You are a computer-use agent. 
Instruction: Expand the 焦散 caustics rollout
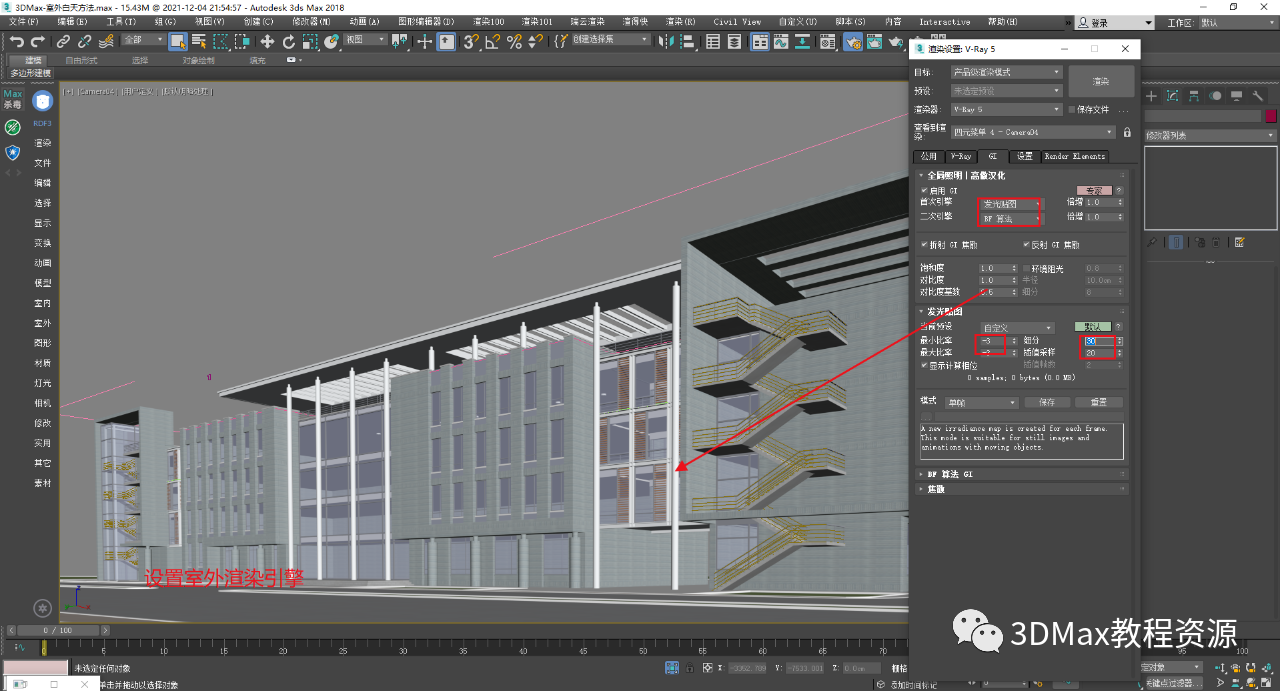click(1021, 489)
